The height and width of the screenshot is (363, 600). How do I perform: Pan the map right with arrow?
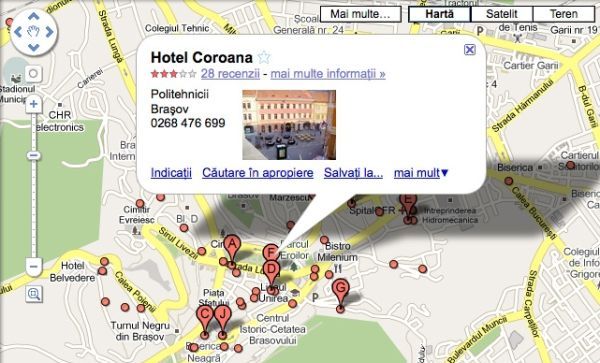[x=49, y=32]
